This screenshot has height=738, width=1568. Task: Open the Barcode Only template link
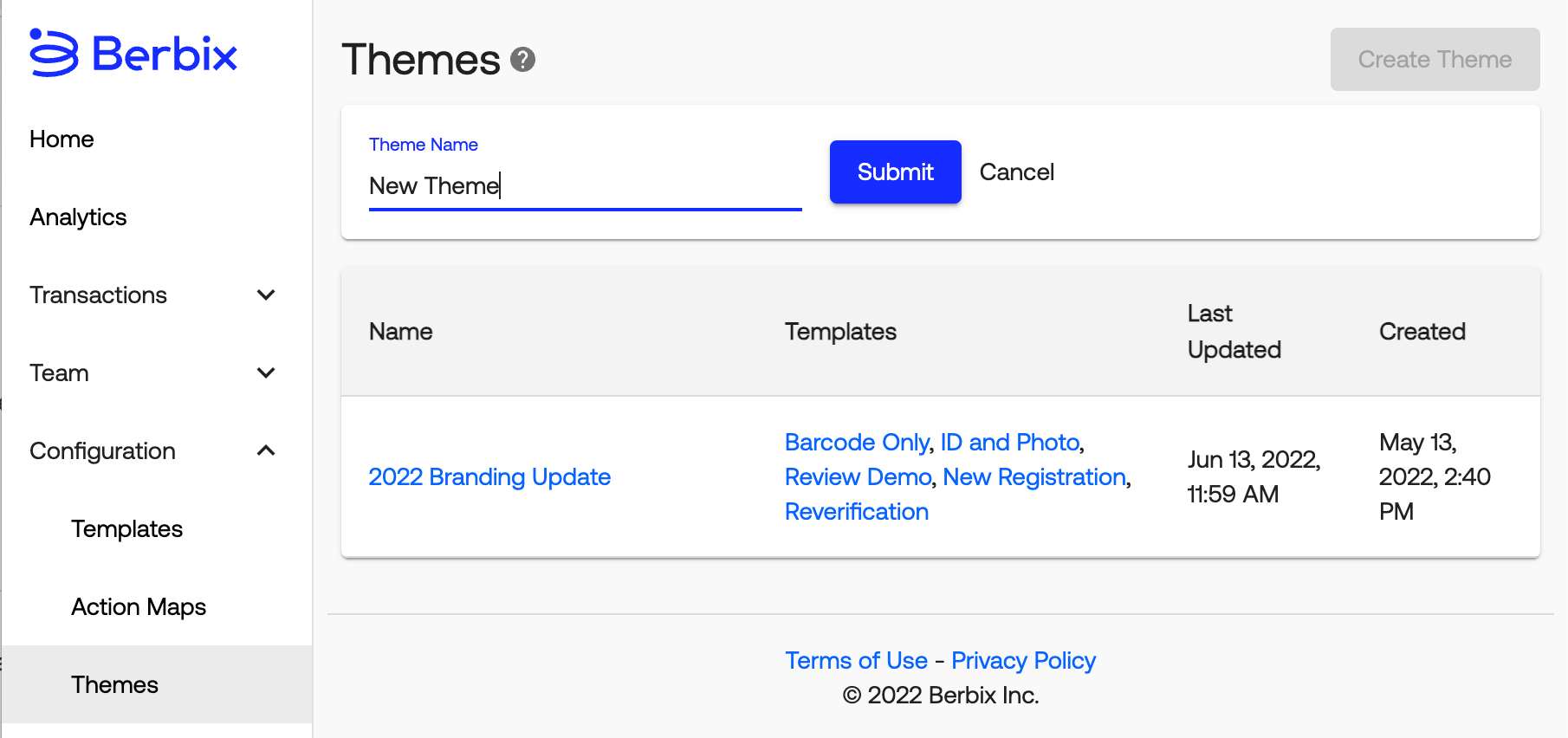[857, 443]
